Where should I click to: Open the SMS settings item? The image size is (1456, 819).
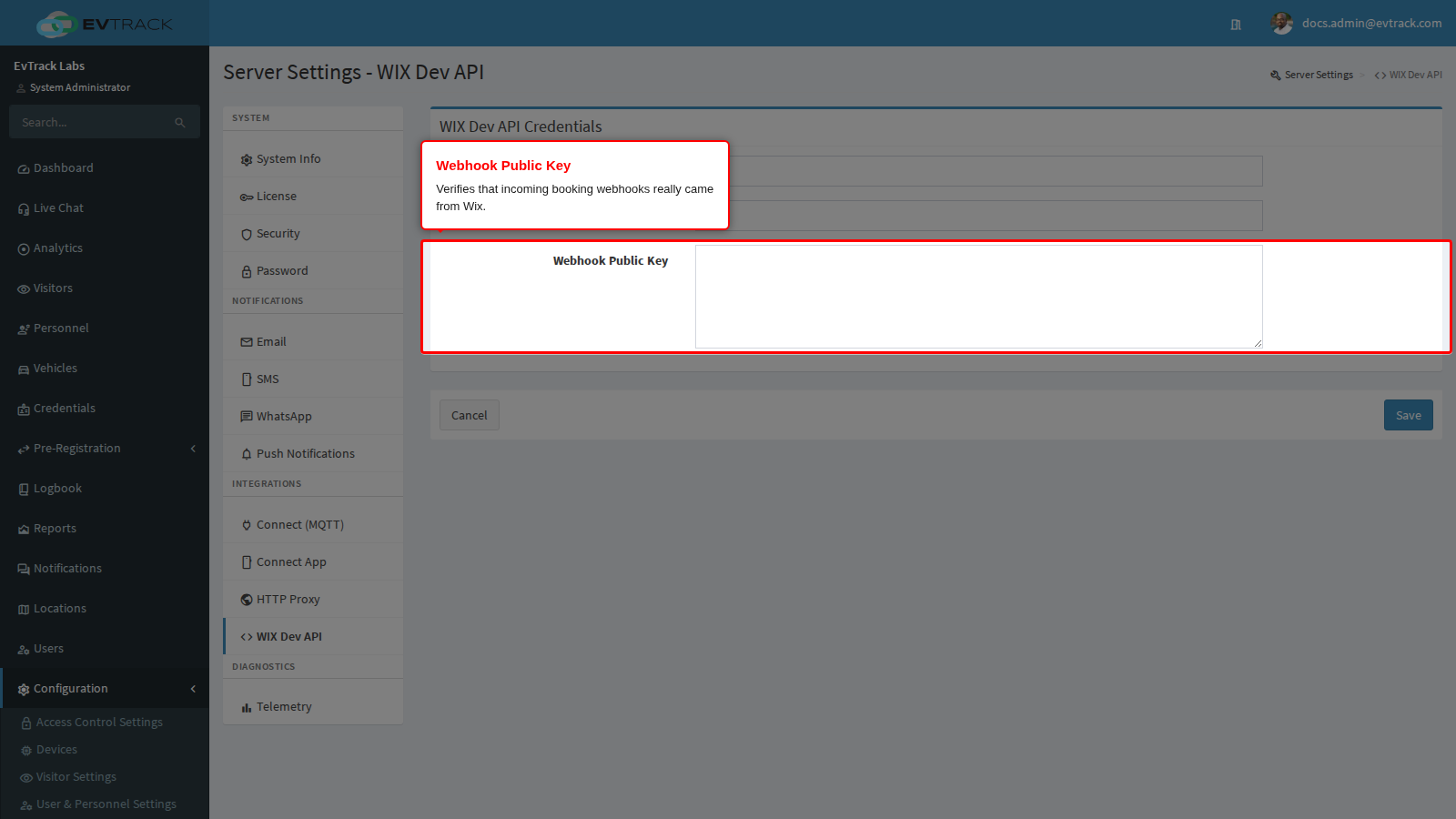coord(313,379)
